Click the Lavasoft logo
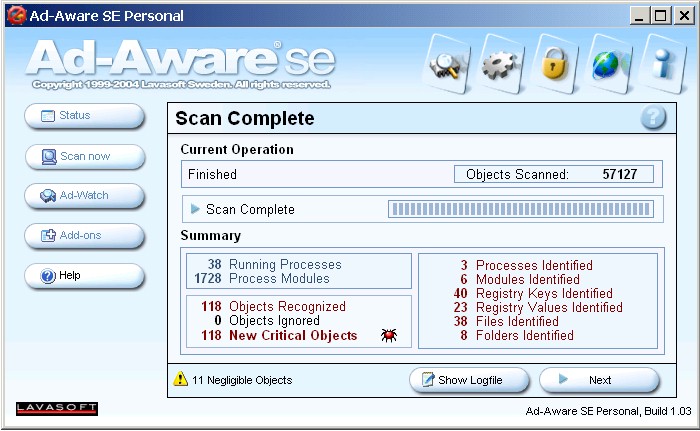 57,408
